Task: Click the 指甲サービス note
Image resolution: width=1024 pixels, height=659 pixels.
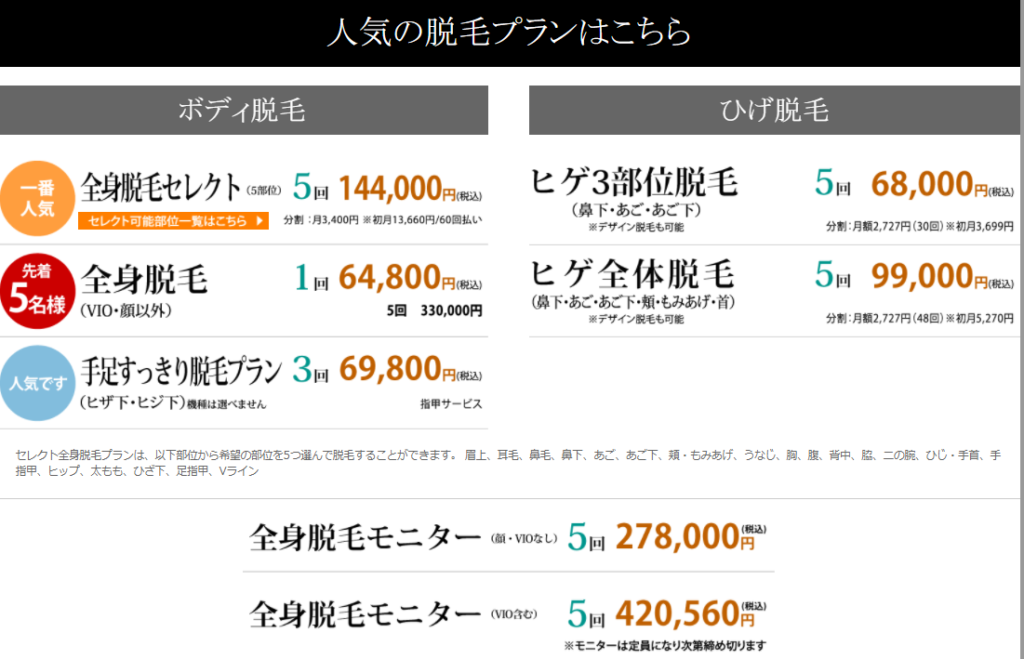Action: click(451, 404)
